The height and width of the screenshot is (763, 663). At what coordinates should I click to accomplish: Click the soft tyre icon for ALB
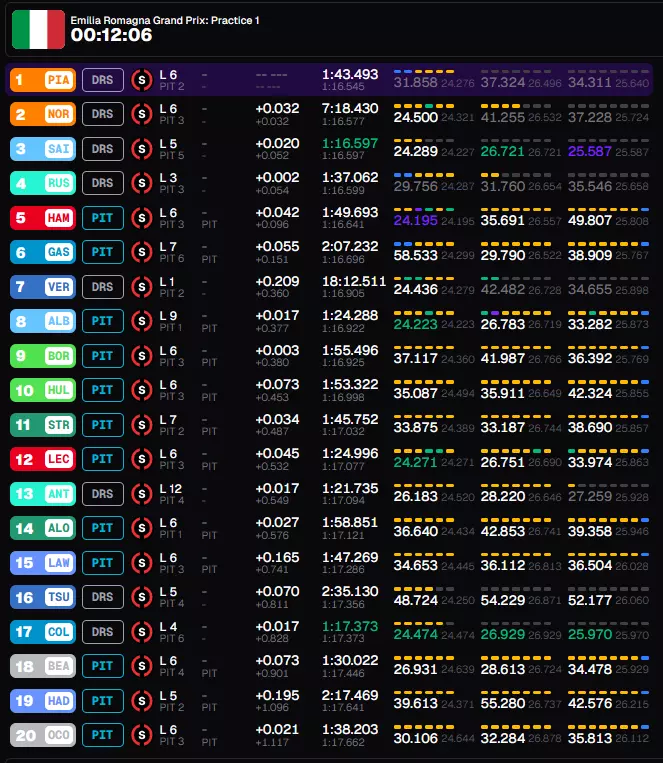[142, 321]
